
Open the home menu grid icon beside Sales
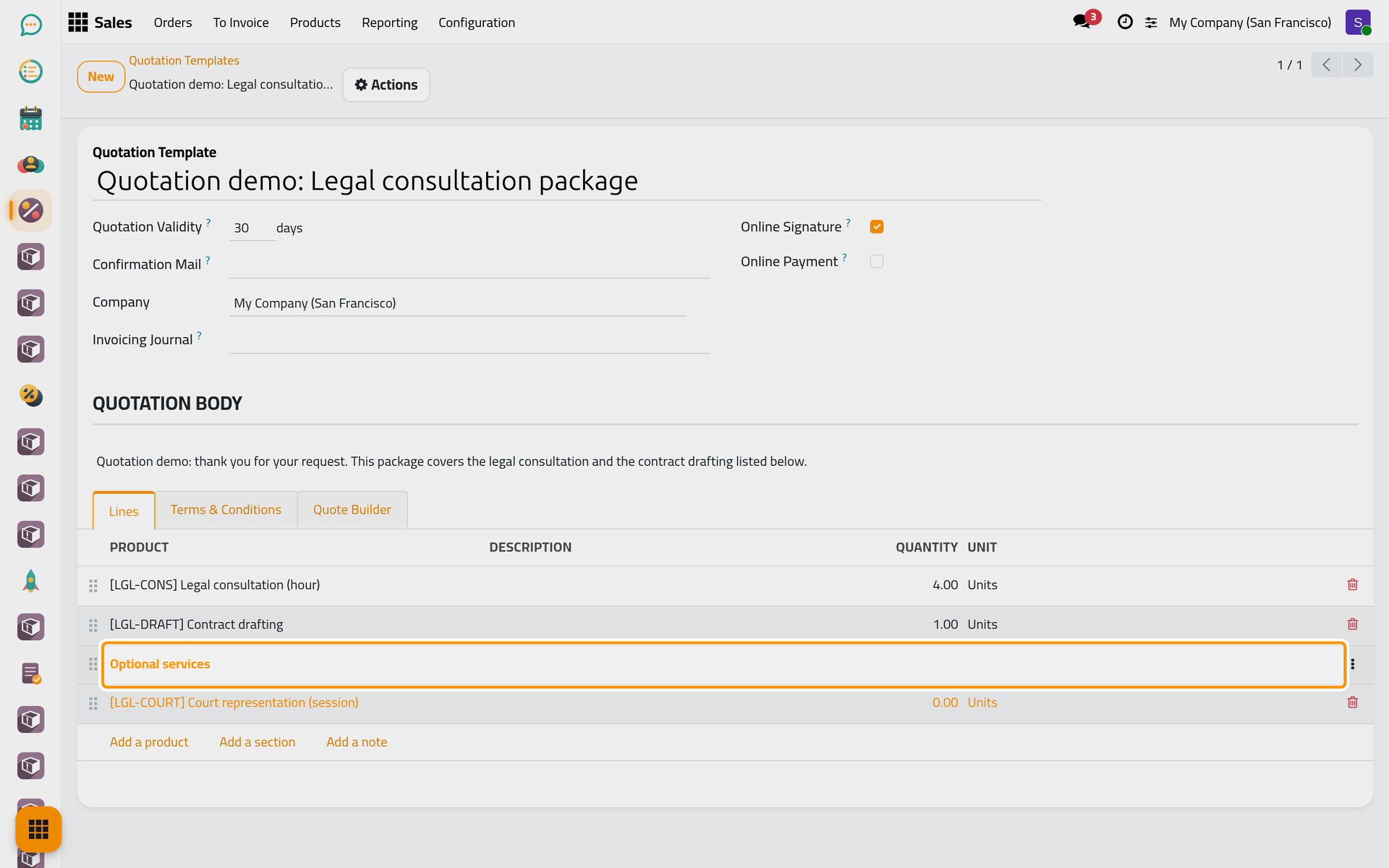pos(77,22)
